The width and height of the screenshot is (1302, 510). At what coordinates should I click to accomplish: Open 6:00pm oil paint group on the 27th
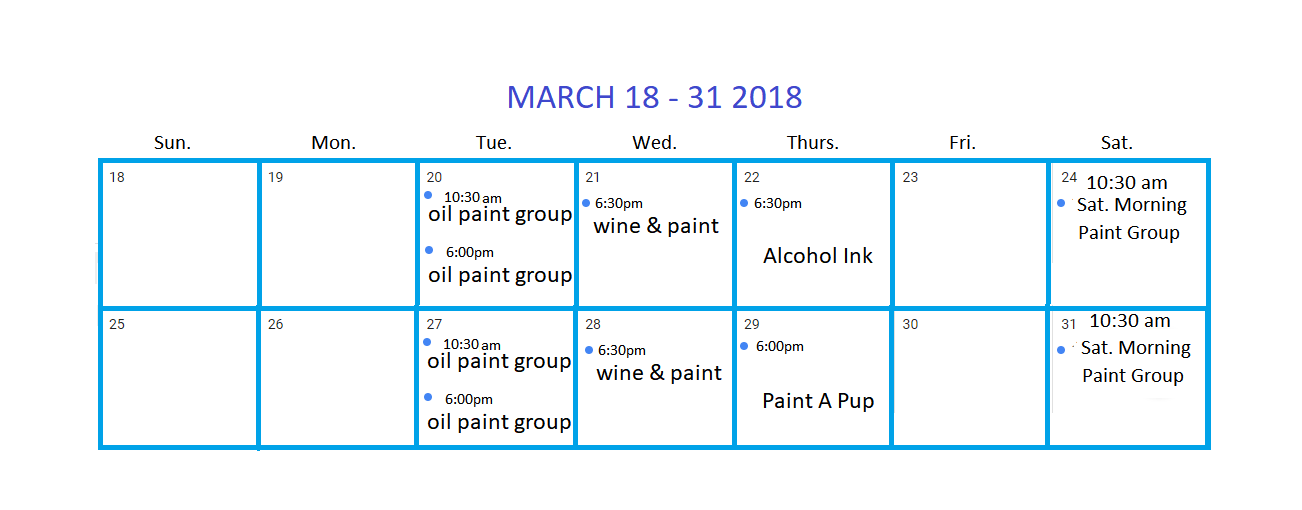[498, 412]
